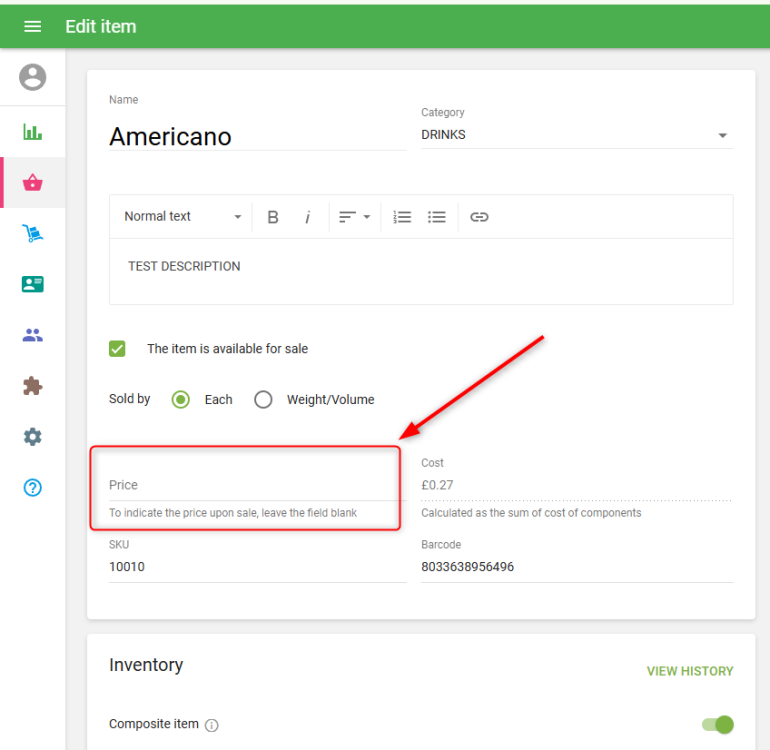Open the Integrations puzzle piece icon
The image size is (770, 750).
tap(33, 386)
